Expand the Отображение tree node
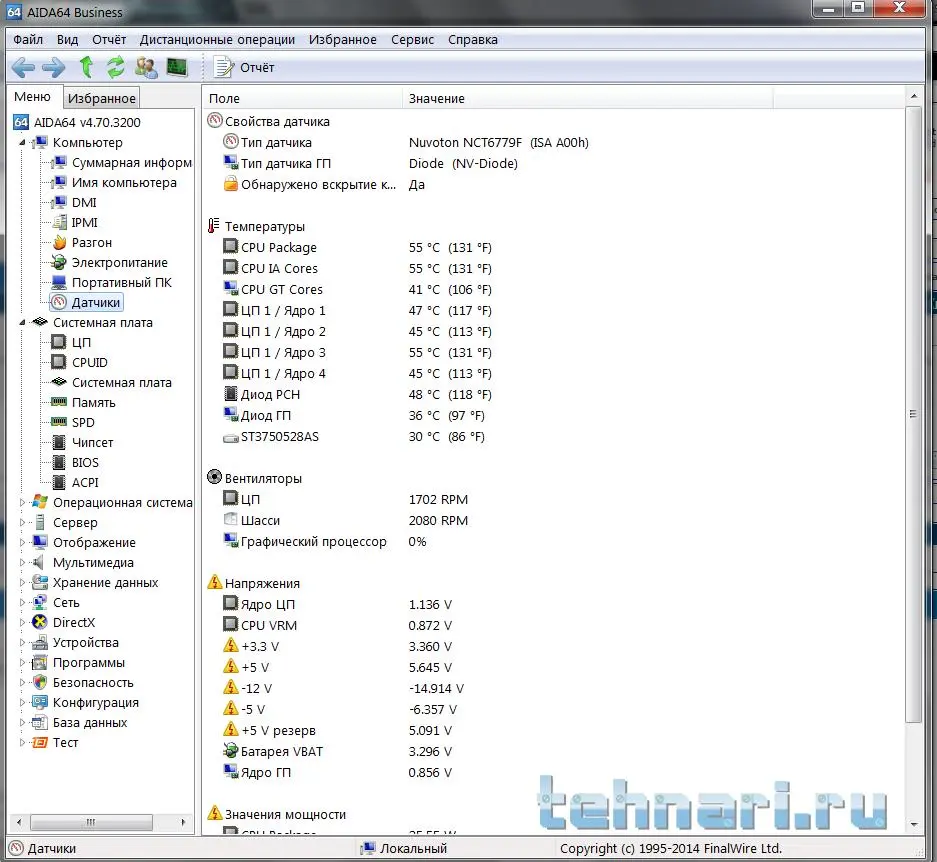The image size is (937, 862). point(22,543)
